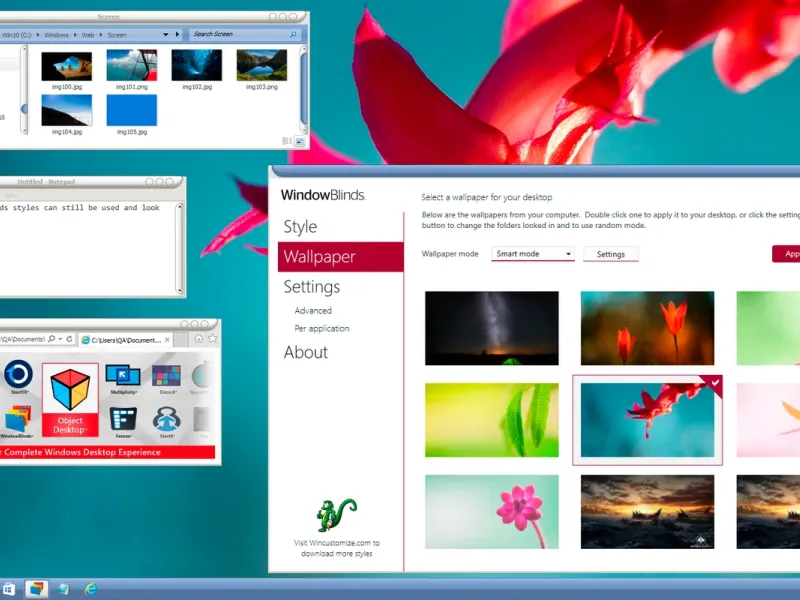Open WindowBlinds app on the taskbar
Image resolution: width=800 pixels, height=600 pixels.
tap(36, 589)
